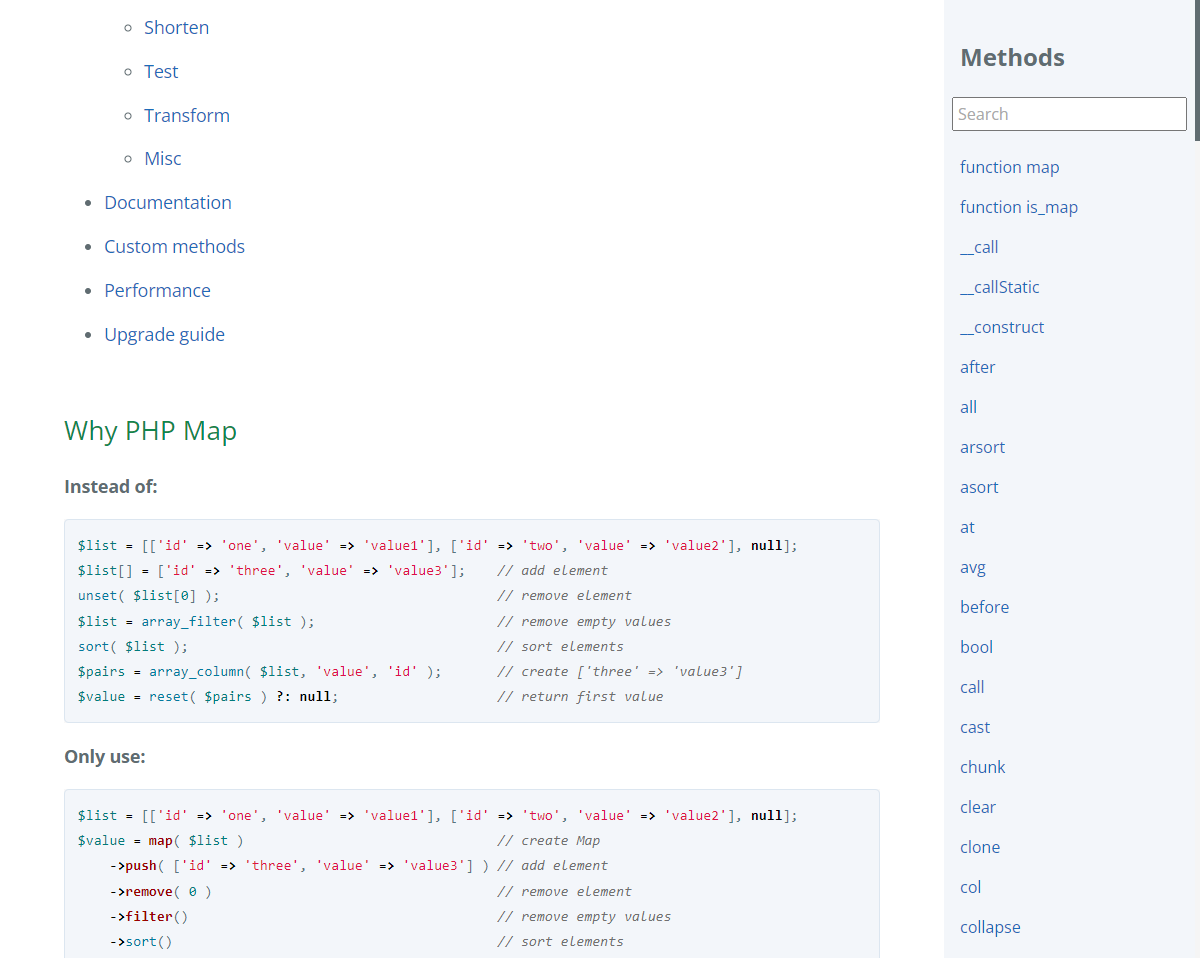The image size is (1200, 958).
Task: Open the avg method link
Action: [972, 567]
